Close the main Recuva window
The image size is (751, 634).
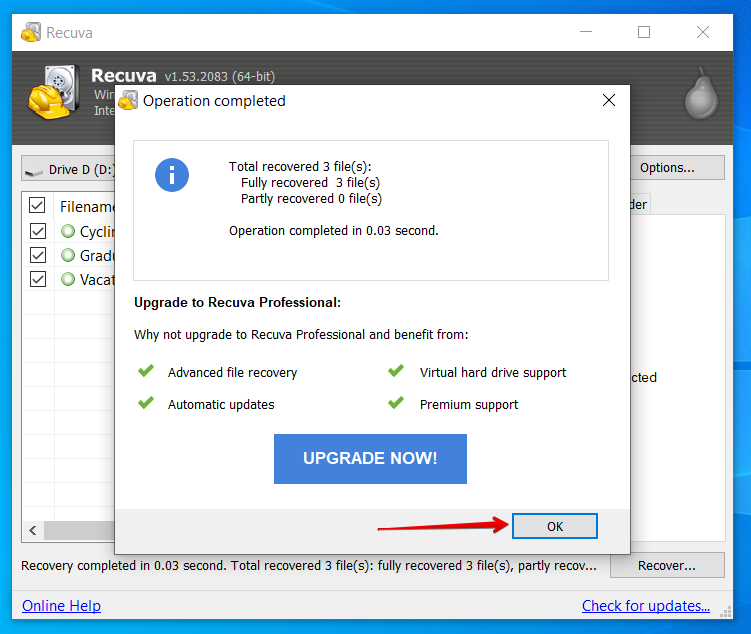point(703,32)
